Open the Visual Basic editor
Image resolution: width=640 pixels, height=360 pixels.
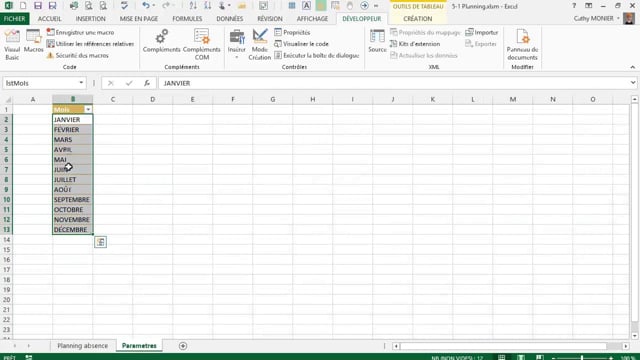click(12, 45)
